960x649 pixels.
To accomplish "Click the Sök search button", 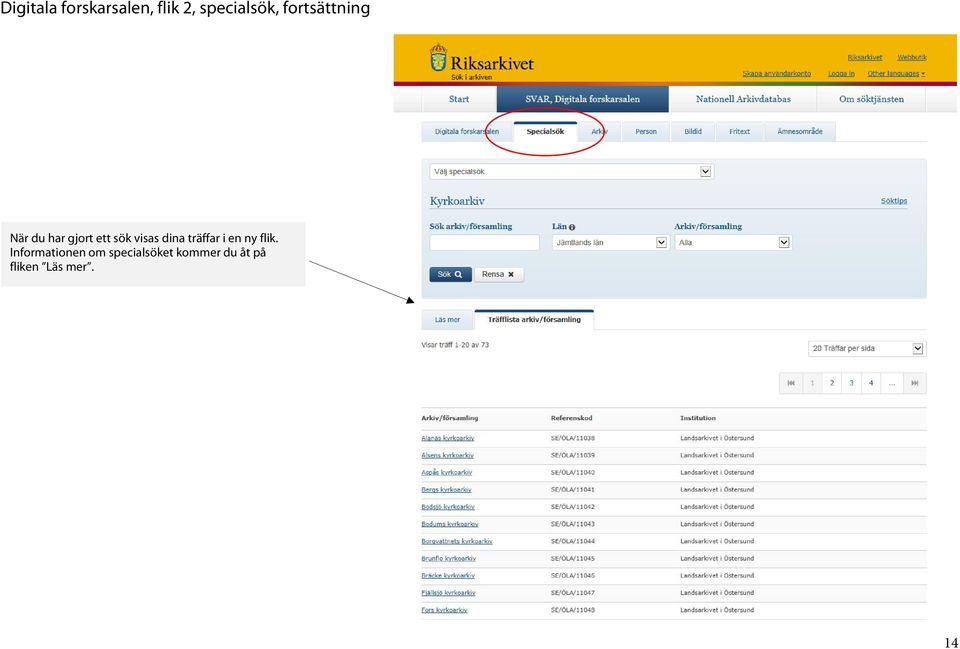I will click(x=450, y=274).
